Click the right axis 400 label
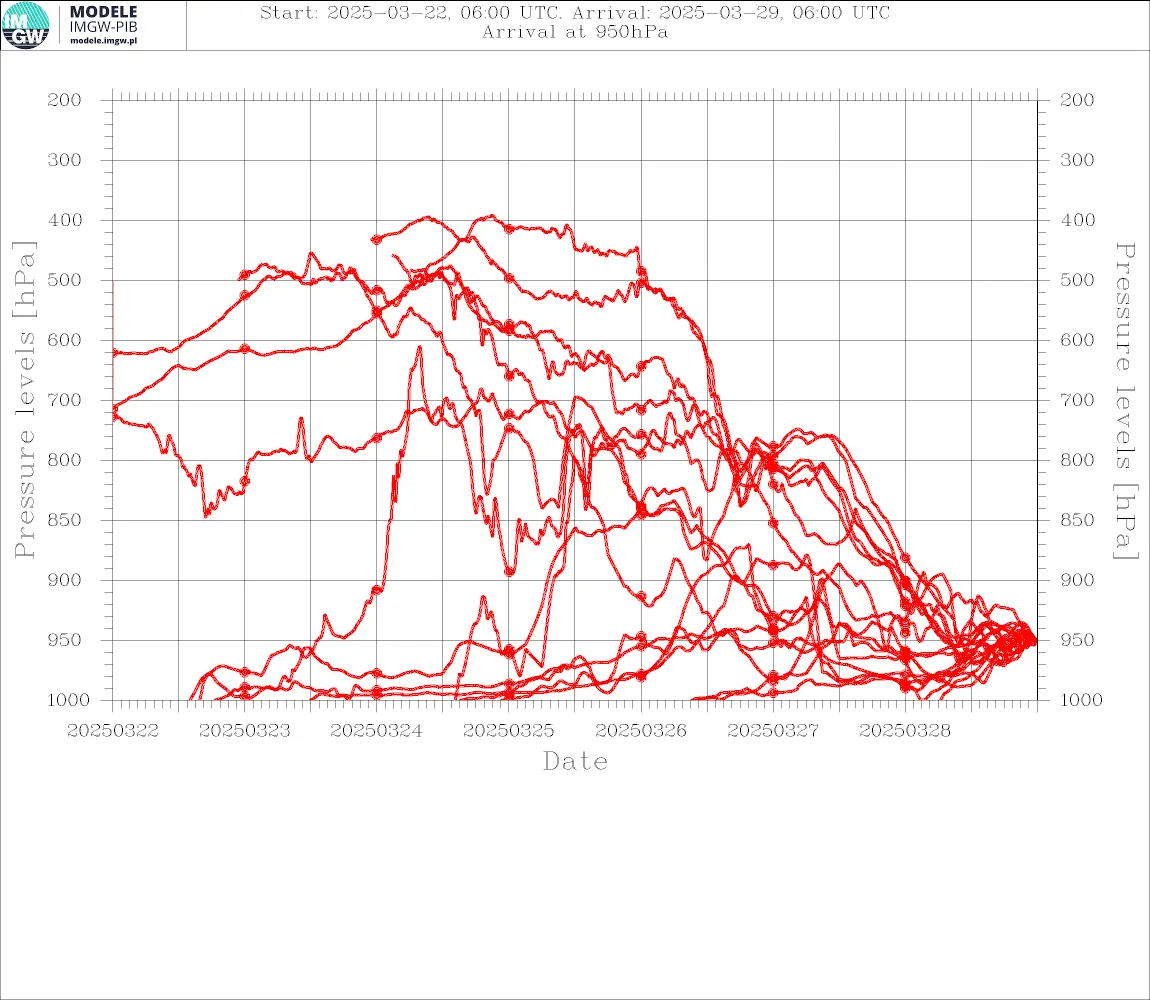The height and width of the screenshot is (1000, 1150). (1077, 220)
